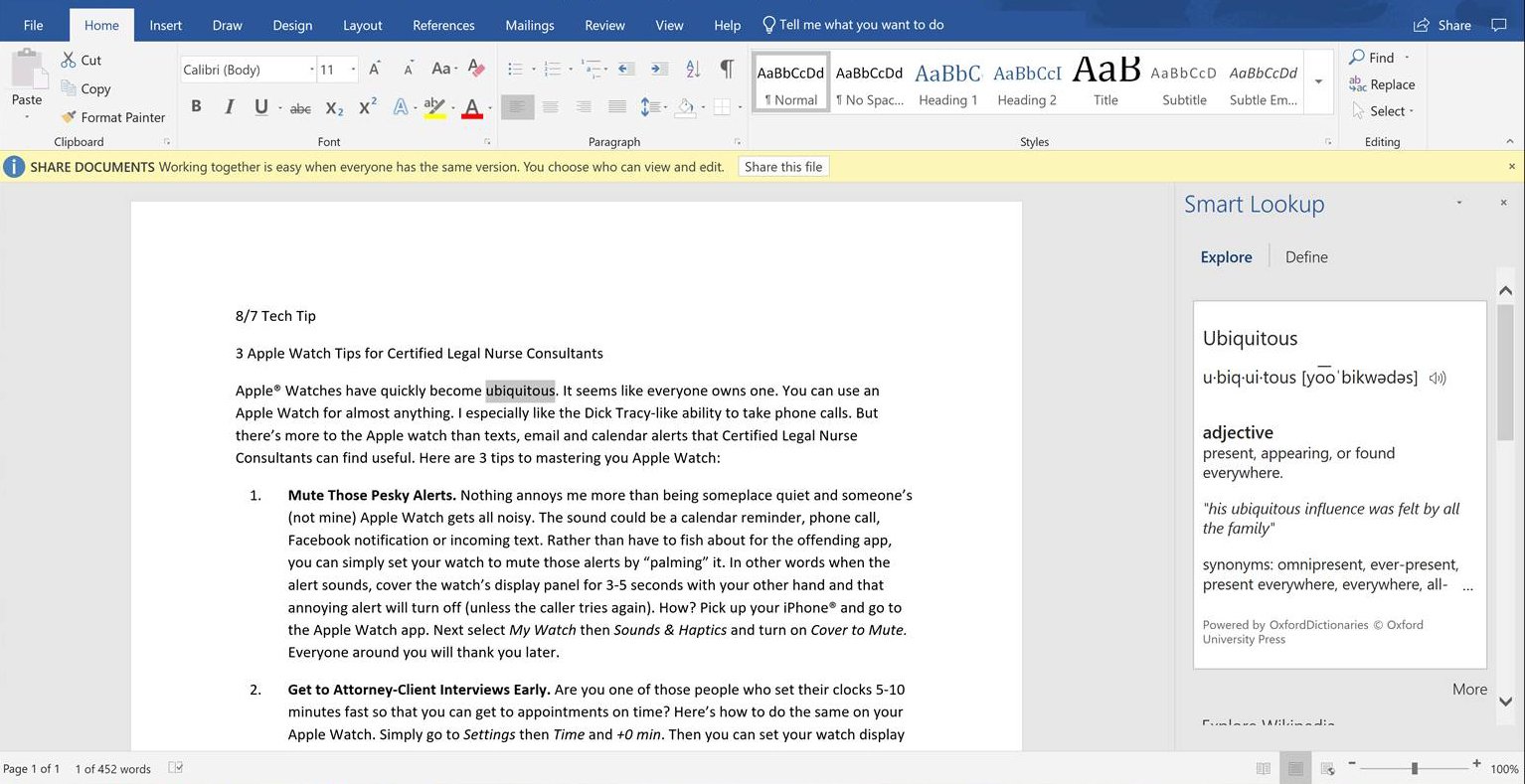Increase the paragraph indent
This screenshot has height=784, width=1525.
[659, 69]
